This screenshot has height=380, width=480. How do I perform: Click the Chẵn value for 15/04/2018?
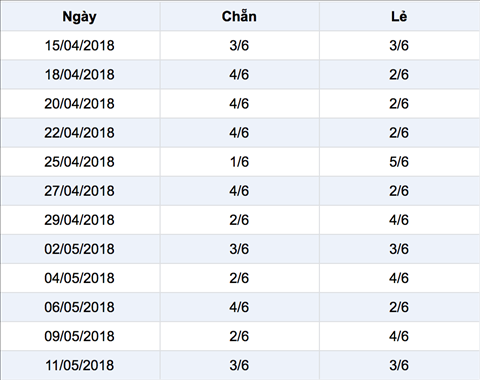(x=239, y=45)
